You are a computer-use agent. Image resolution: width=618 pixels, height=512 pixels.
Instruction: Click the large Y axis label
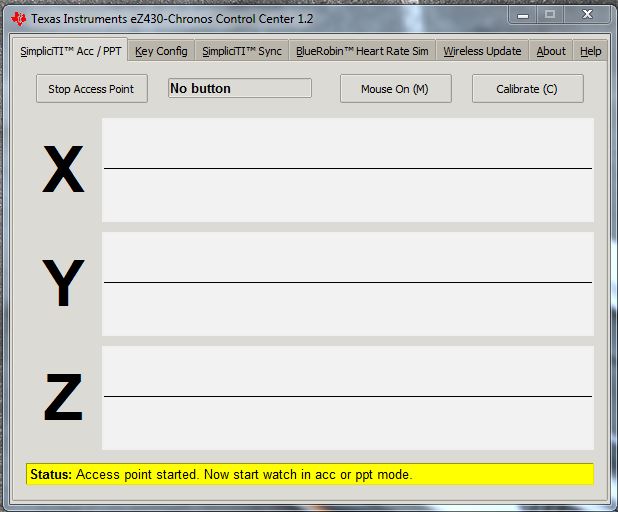point(63,283)
